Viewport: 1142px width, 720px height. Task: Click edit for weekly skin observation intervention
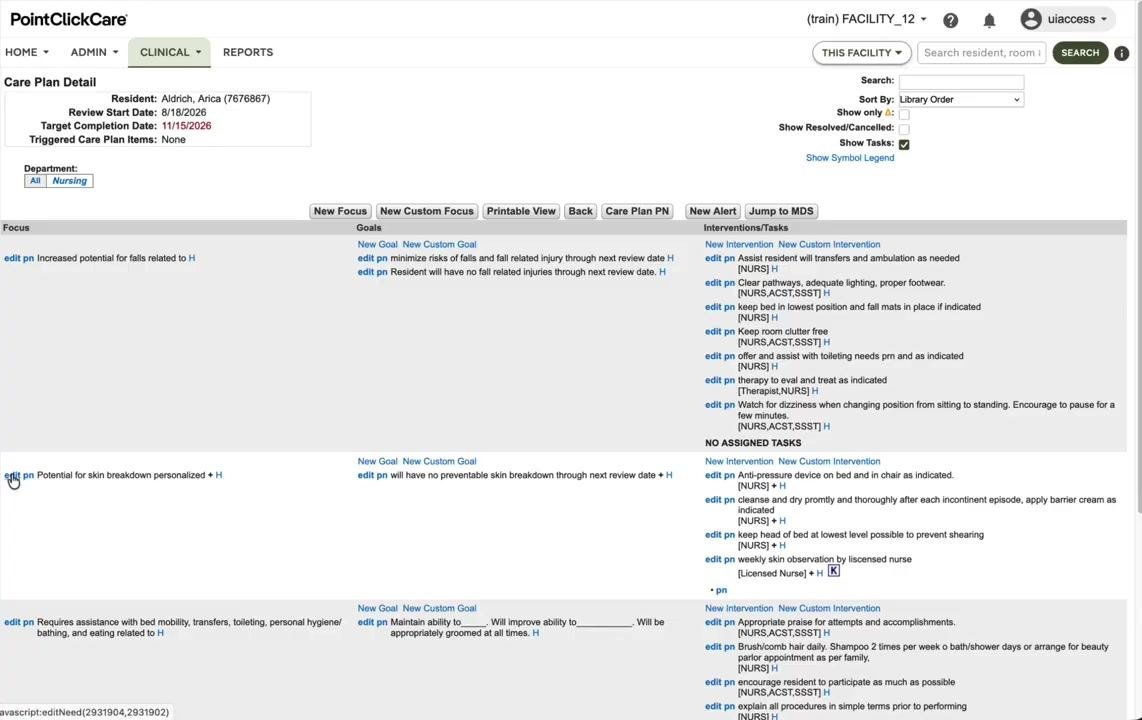point(713,560)
